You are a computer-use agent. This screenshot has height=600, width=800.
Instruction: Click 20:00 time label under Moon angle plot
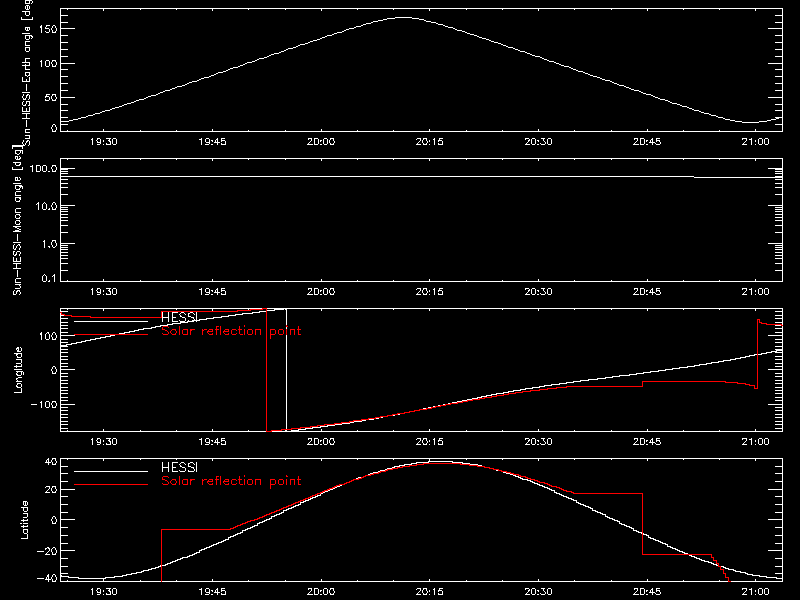point(321,292)
